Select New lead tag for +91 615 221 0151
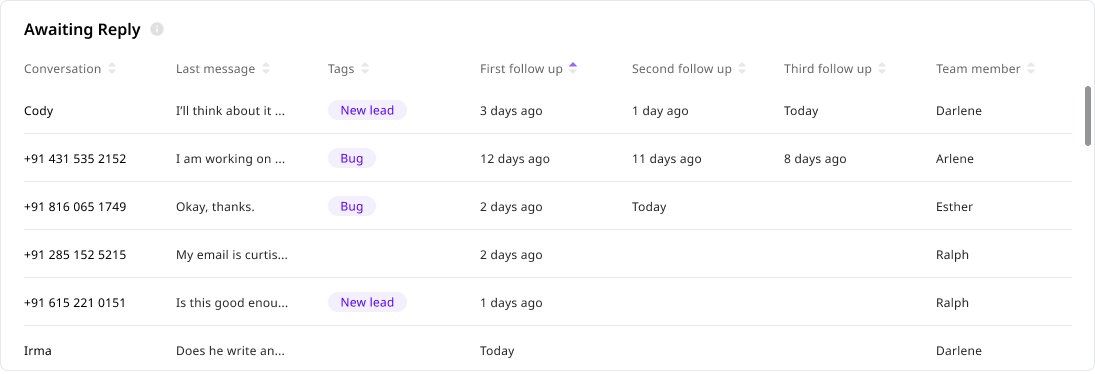This screenshot has width=1095, height=374. click(367, 302)
